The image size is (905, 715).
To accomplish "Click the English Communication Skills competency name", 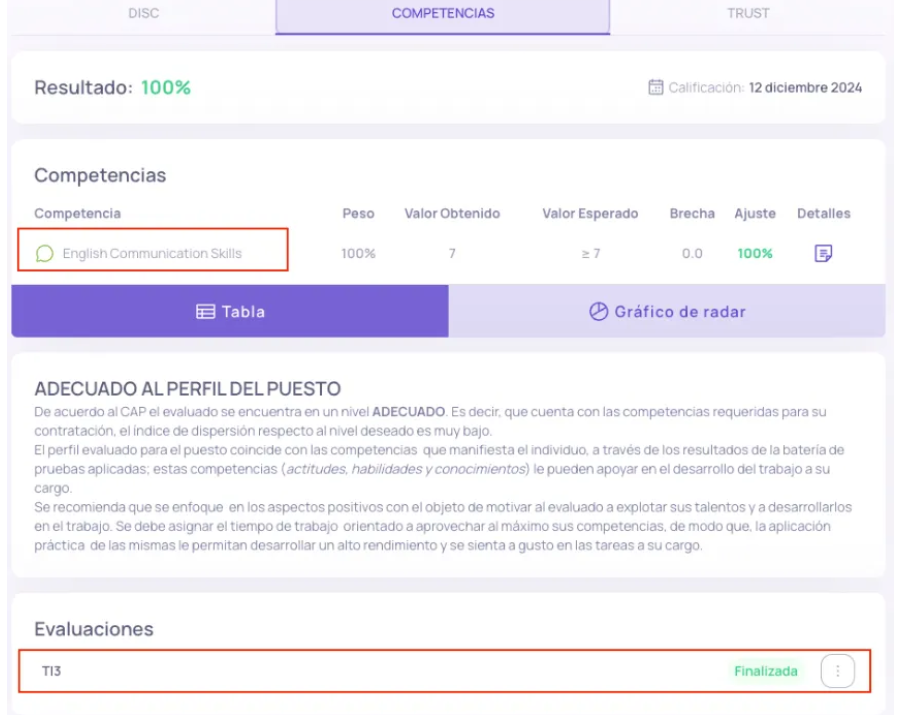I will 152,254.
